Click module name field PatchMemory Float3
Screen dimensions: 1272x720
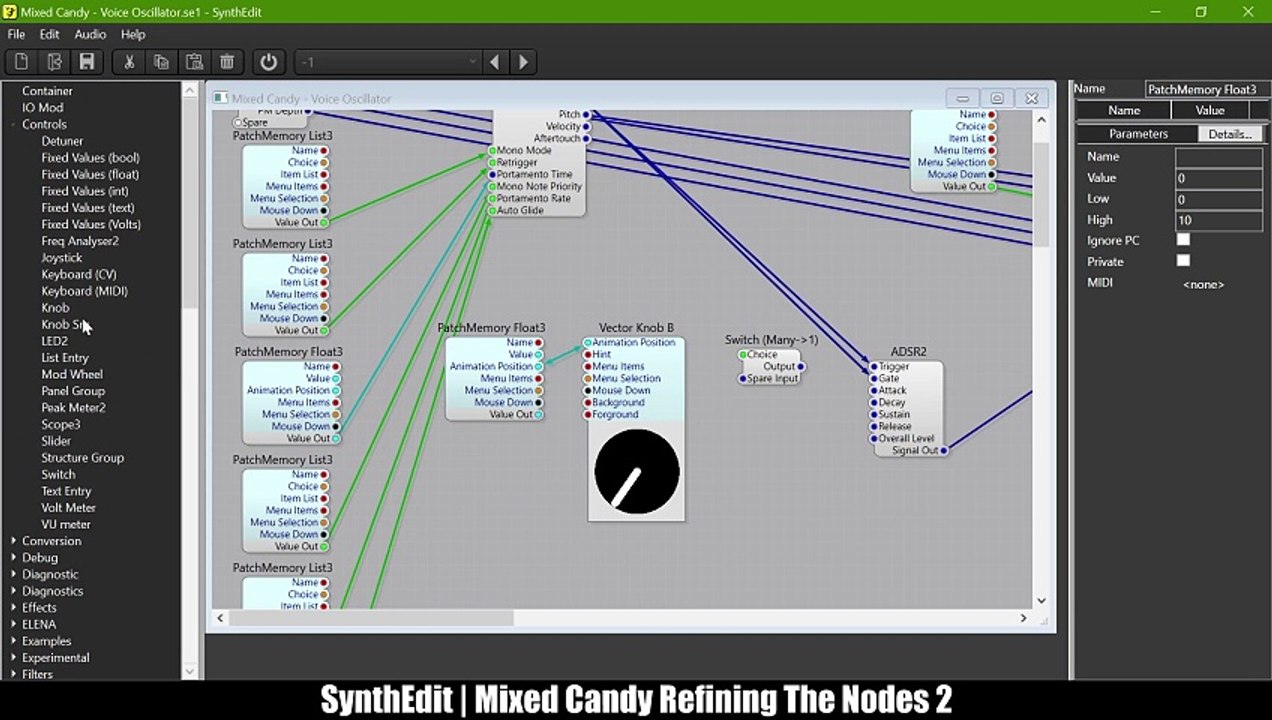click(1202, 89)
